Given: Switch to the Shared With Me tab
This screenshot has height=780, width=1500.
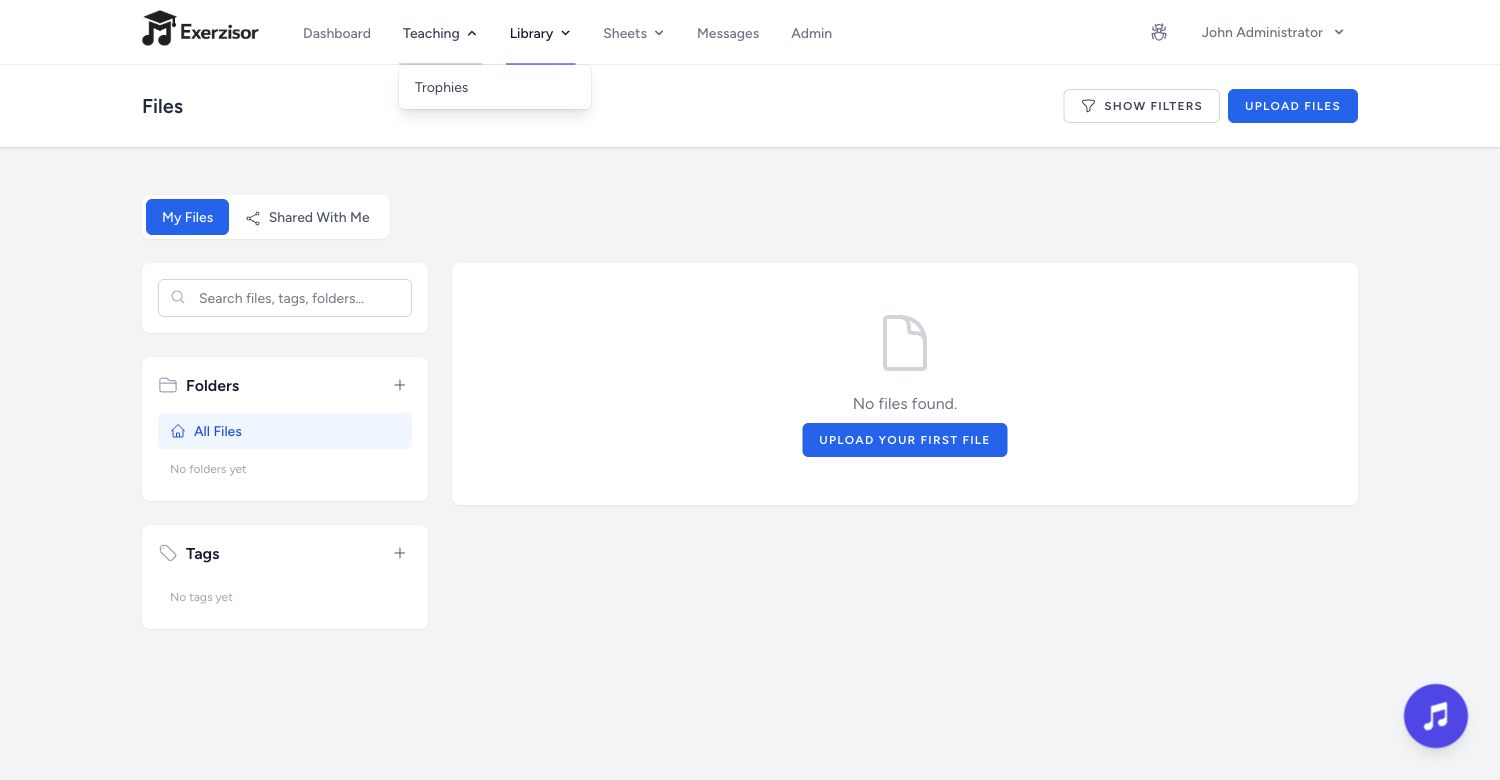Looking at the screenshot, I should coord(308,217).
